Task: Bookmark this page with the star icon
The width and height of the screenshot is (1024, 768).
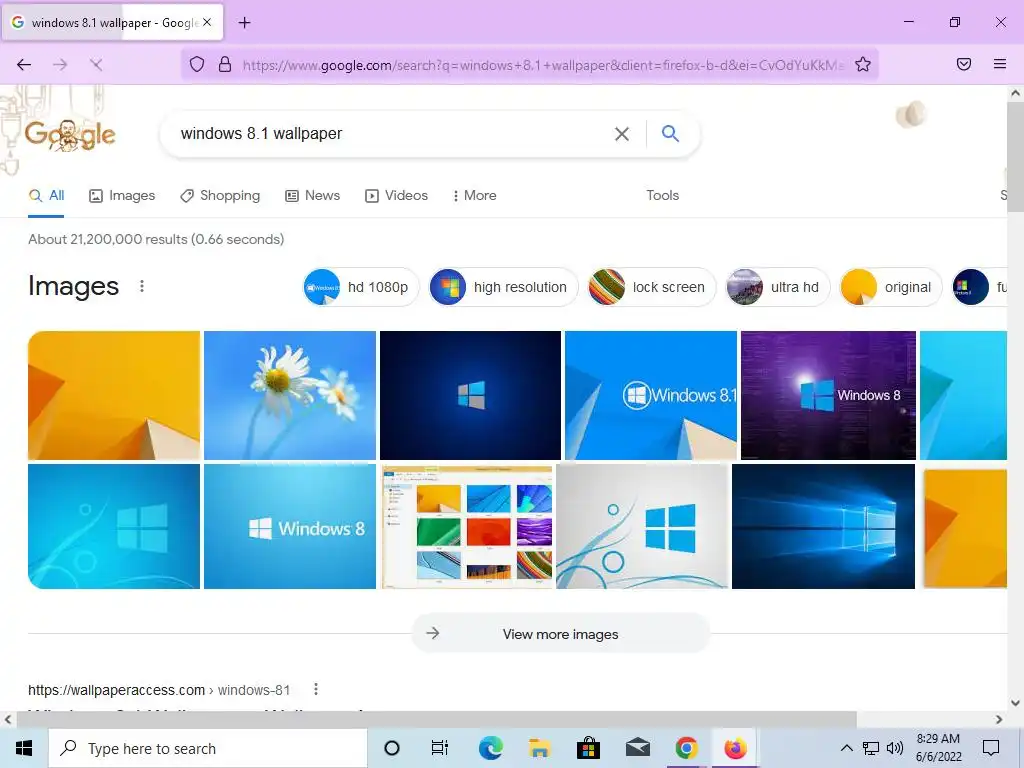Action: (863, 64)
